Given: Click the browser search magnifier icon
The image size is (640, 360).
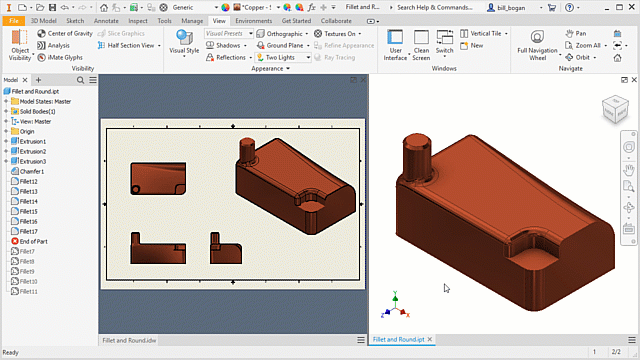Looking at the screenshot, I should tap(80, 80).
